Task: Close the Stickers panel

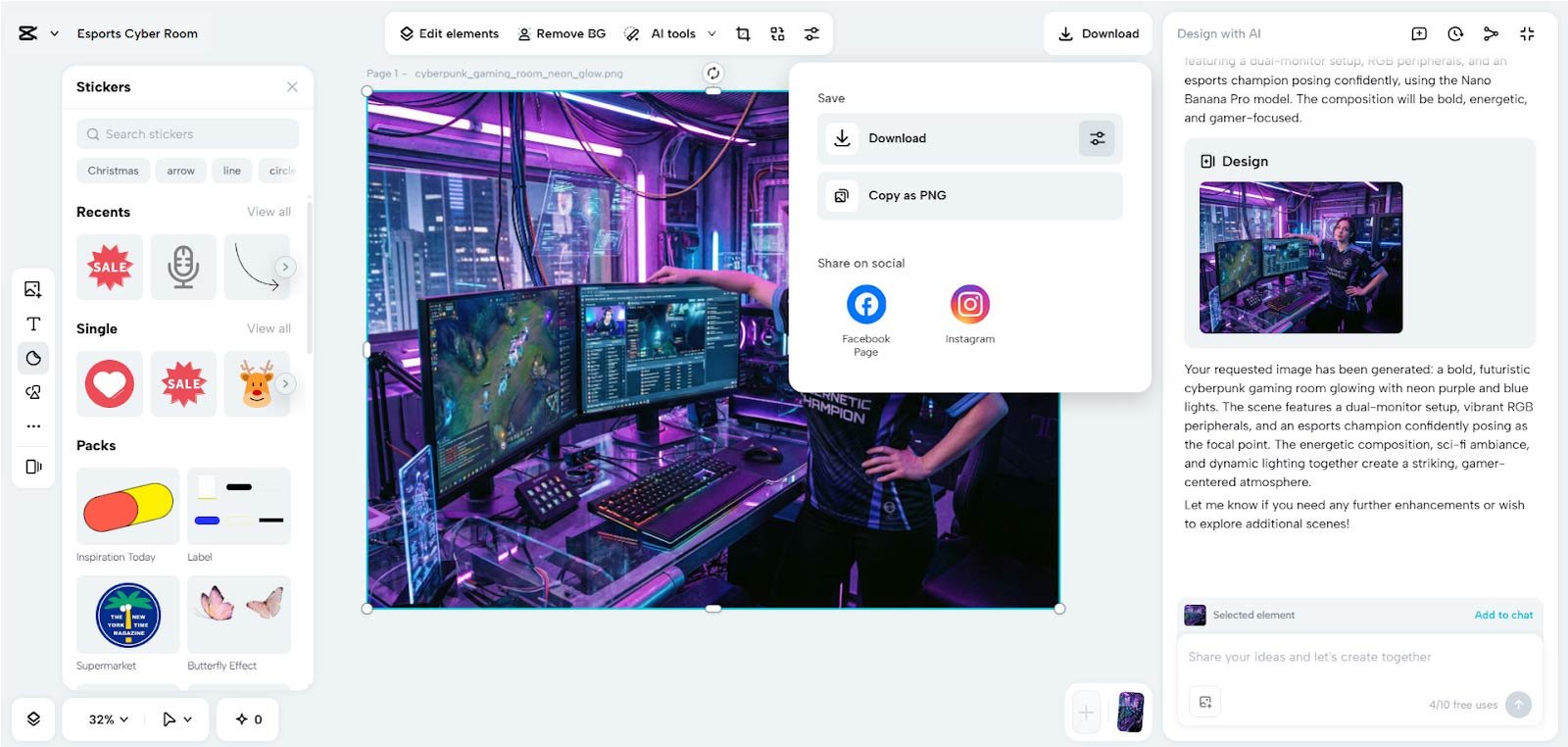Action: point(292,87)
